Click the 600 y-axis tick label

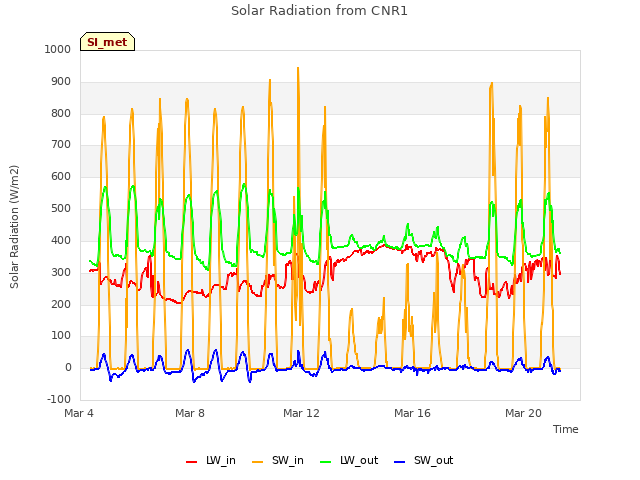(x=61, y=176)
